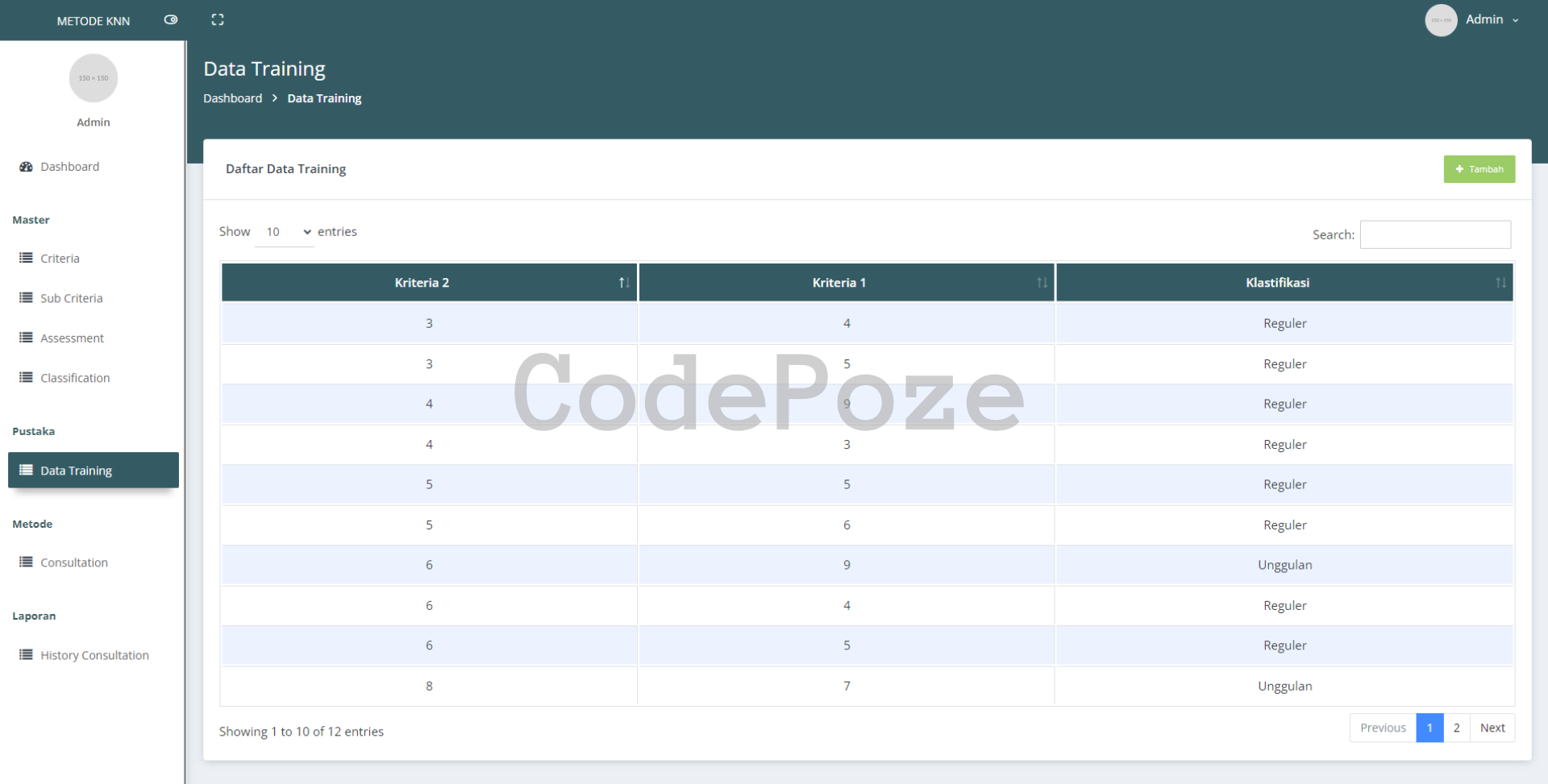
Task: Select page 2 in pagination
Action: pyautogui.click(x=1456, y=728)
